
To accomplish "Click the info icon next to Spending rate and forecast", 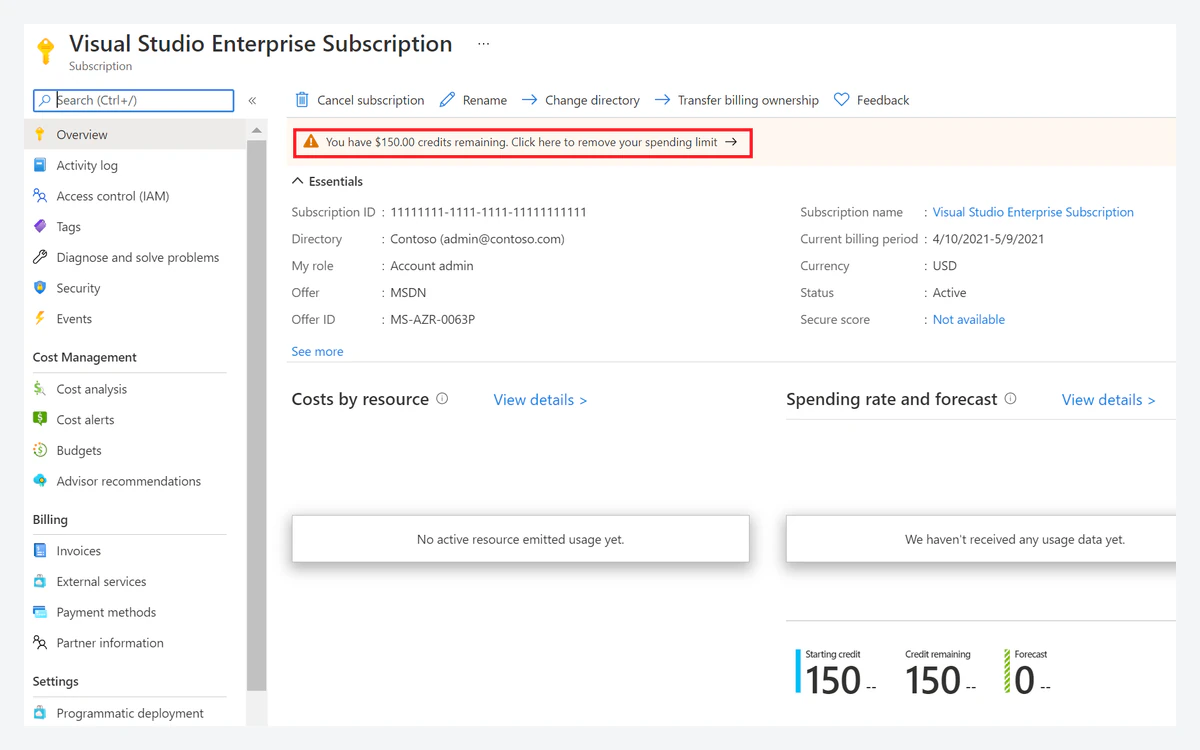I will coord(1010,398).
